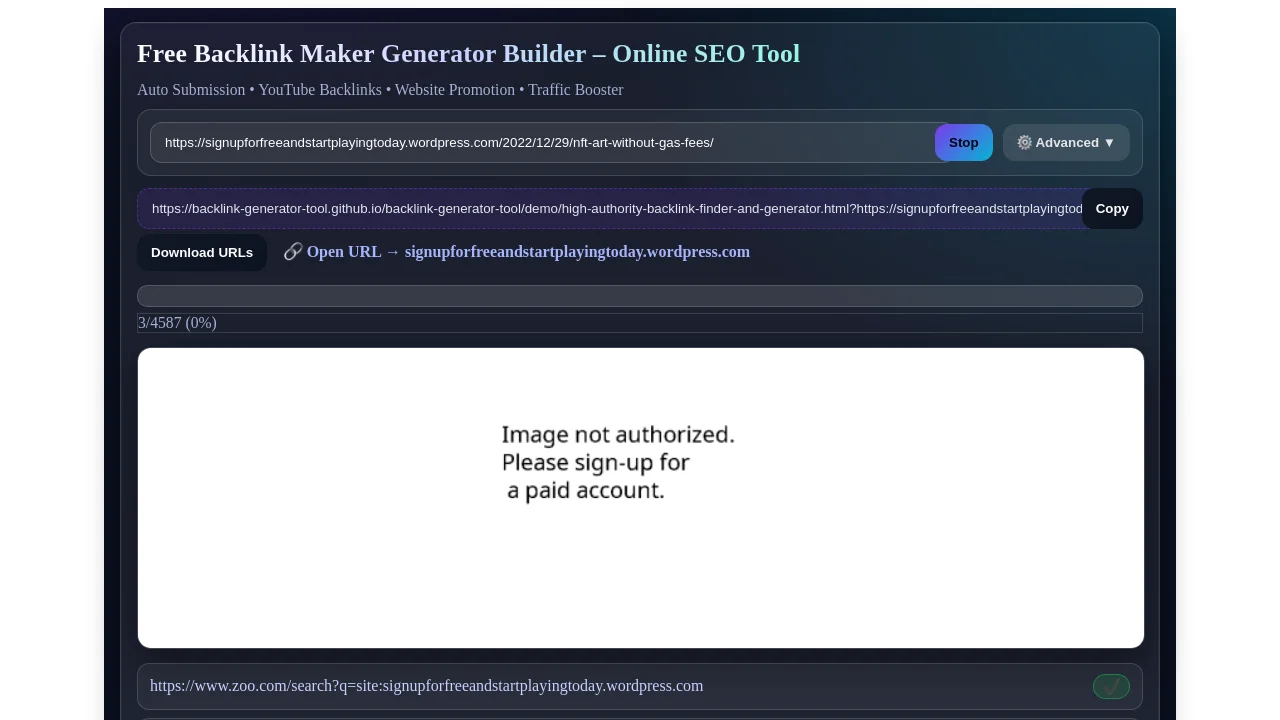Click the green checkmark on zoo.com row
This screenshot has width=1280, height=720.
1111,686
